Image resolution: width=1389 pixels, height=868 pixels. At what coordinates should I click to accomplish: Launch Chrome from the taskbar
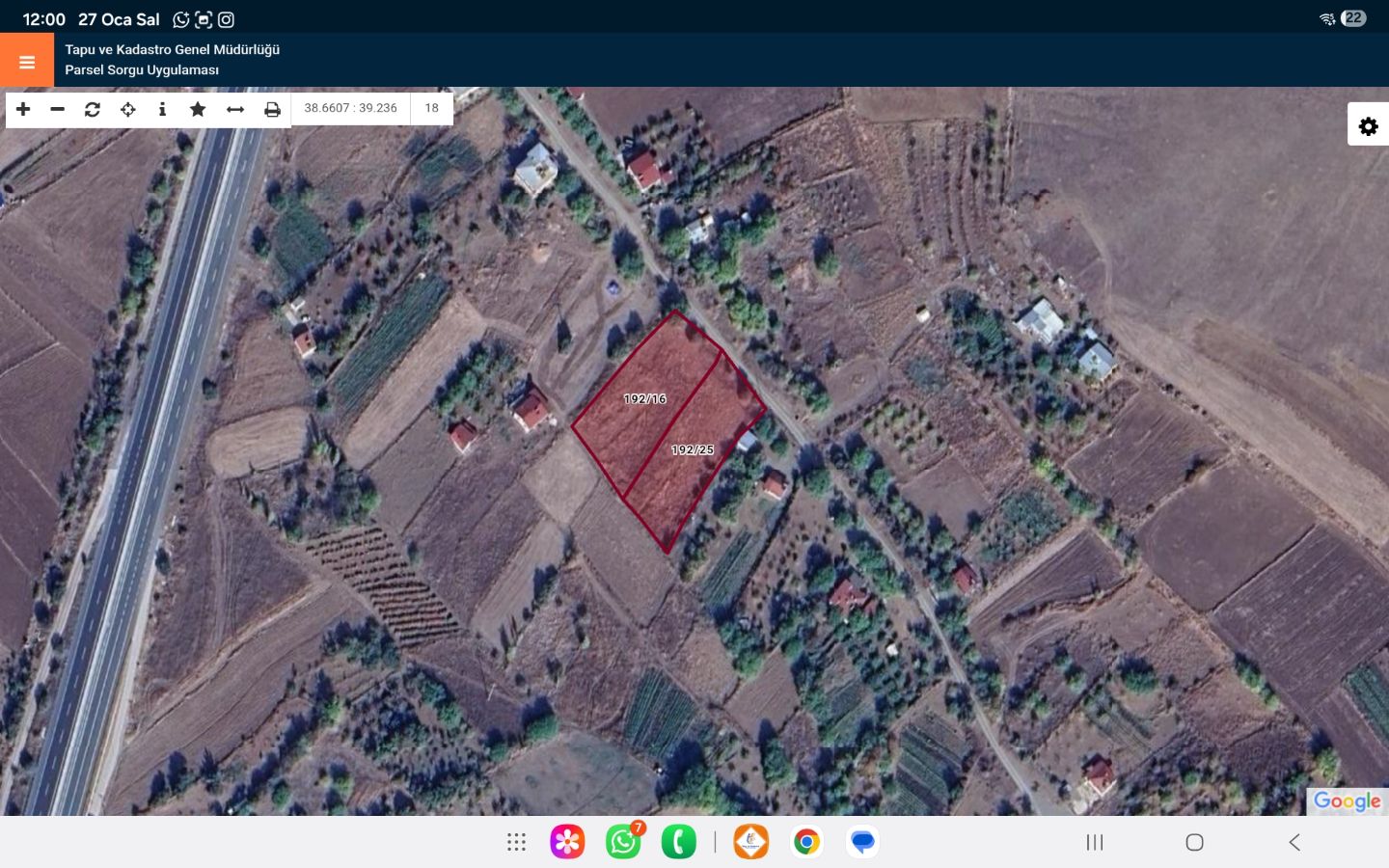point(806,842)
